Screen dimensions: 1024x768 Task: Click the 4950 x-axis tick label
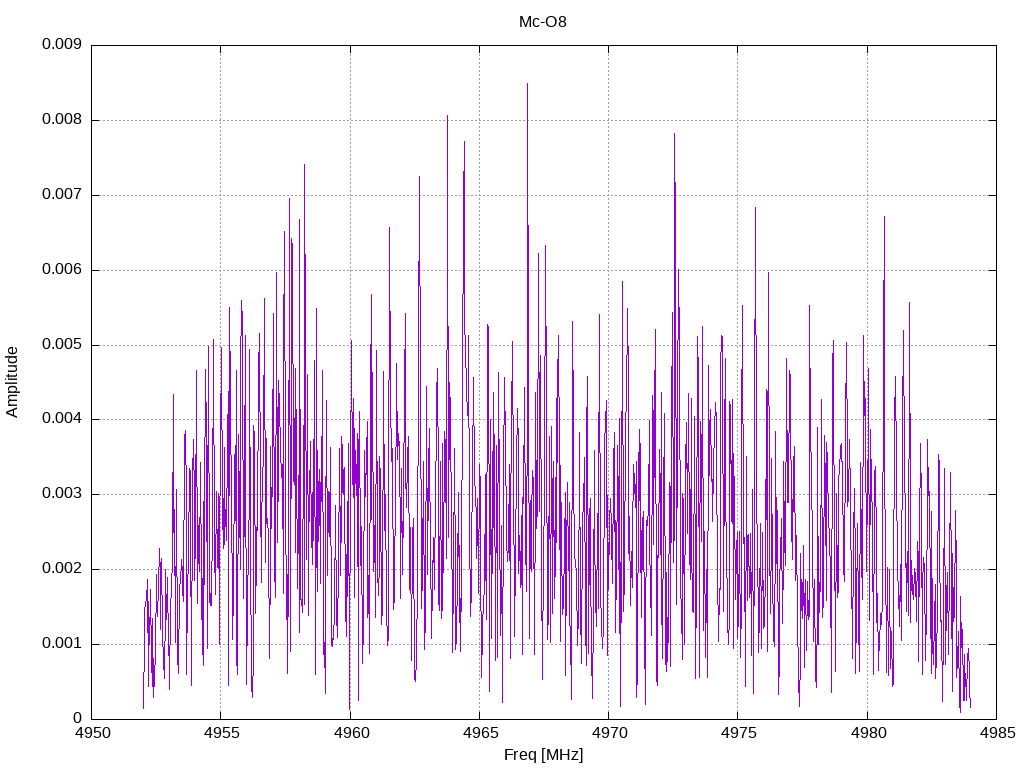(x=92, y=733)
